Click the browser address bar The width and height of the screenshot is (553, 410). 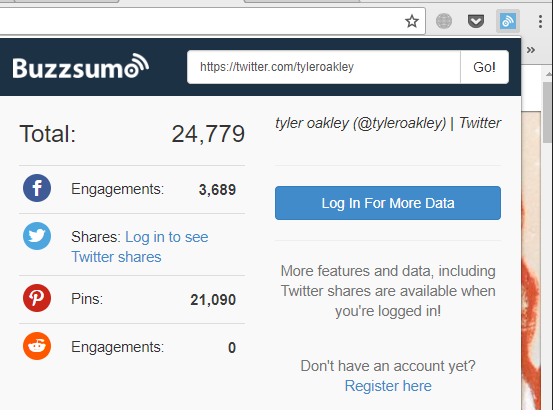[x=201, y=21]
